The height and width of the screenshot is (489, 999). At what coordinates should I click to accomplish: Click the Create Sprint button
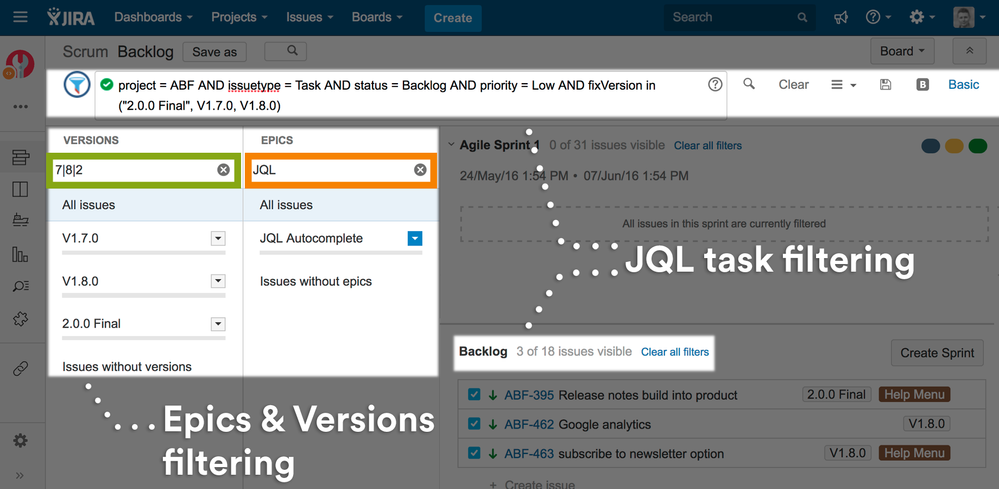click(x=937, y=353)
